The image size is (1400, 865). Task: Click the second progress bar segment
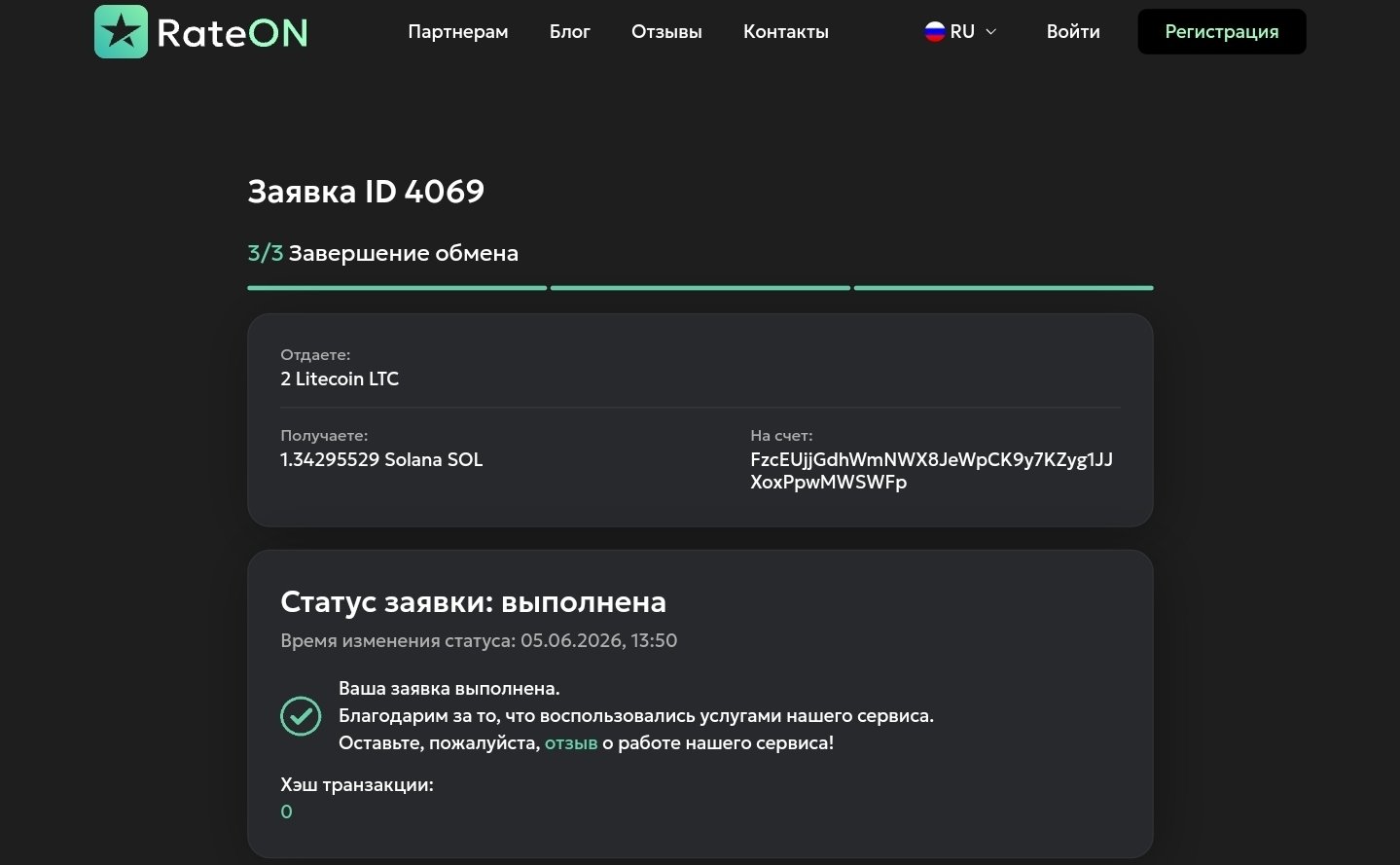pyautogui.click(x=700, y=288)
